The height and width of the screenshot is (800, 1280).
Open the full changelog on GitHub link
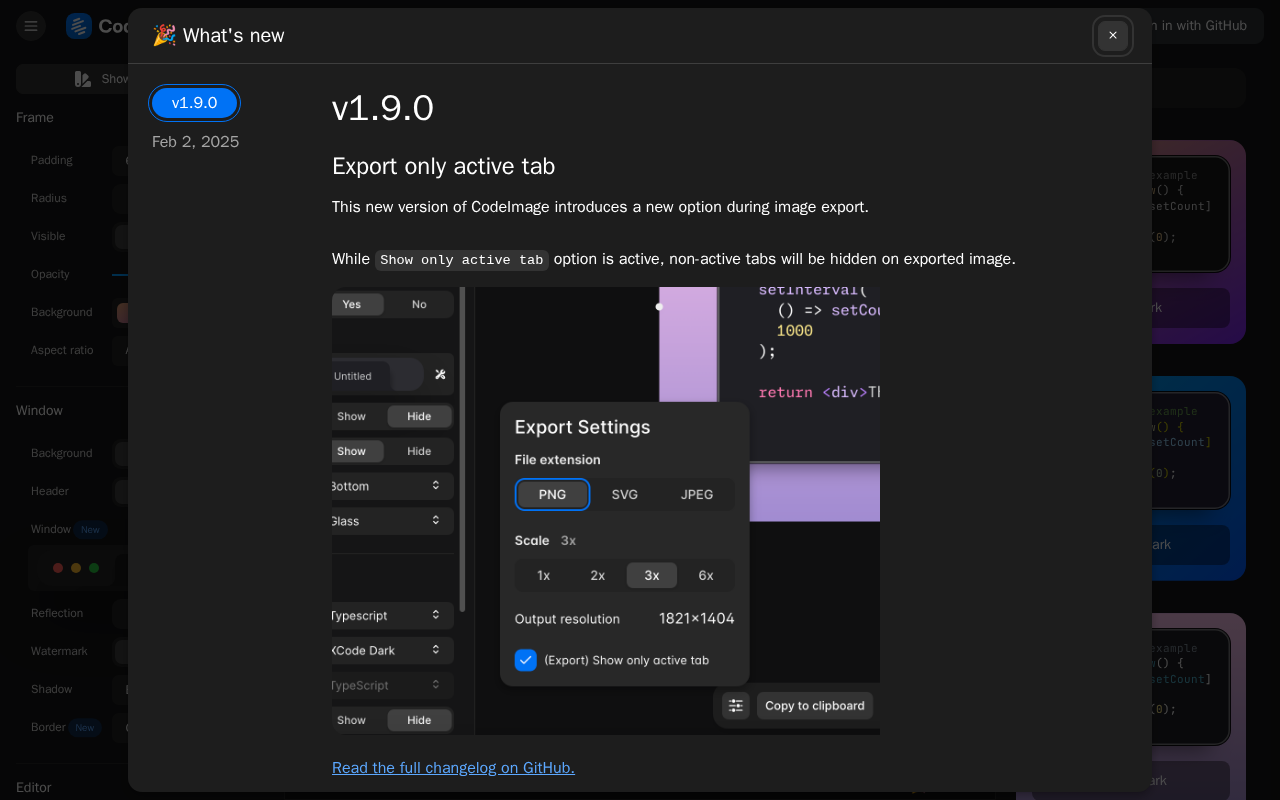(x=453, y=768)
